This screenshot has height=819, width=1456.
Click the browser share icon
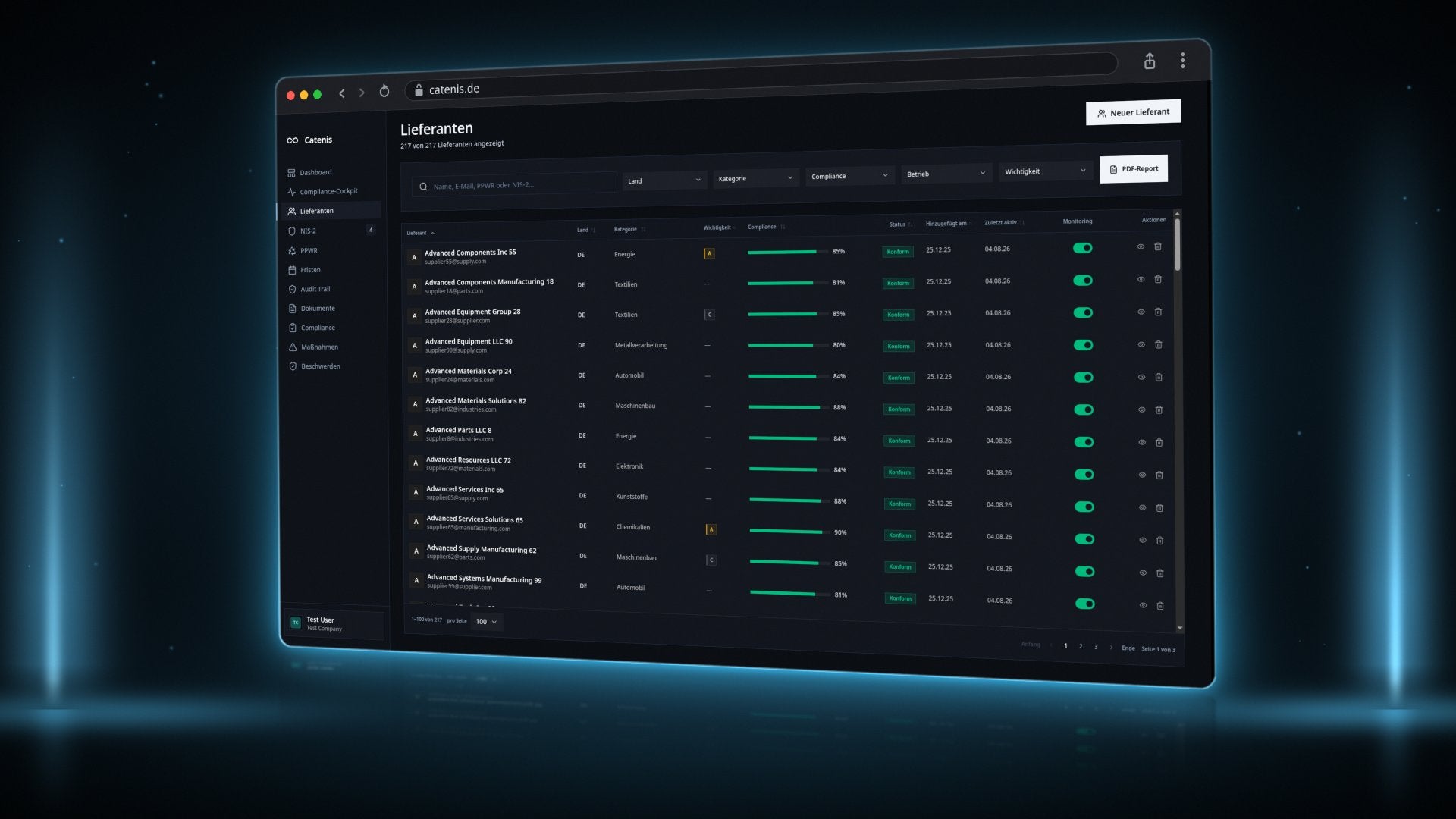1150,61
